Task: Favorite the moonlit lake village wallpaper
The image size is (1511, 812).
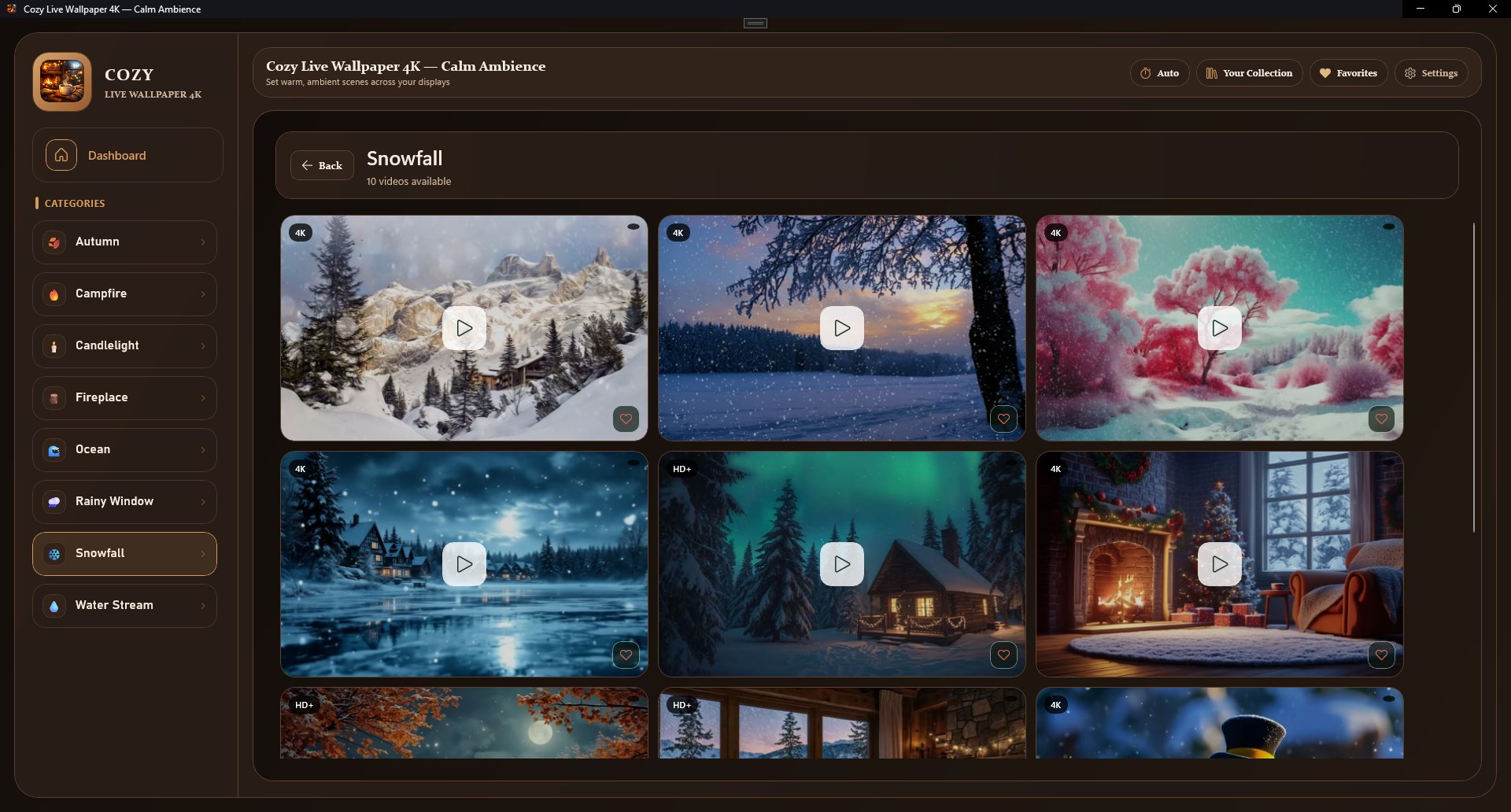Action: click(x=626, y=655)
